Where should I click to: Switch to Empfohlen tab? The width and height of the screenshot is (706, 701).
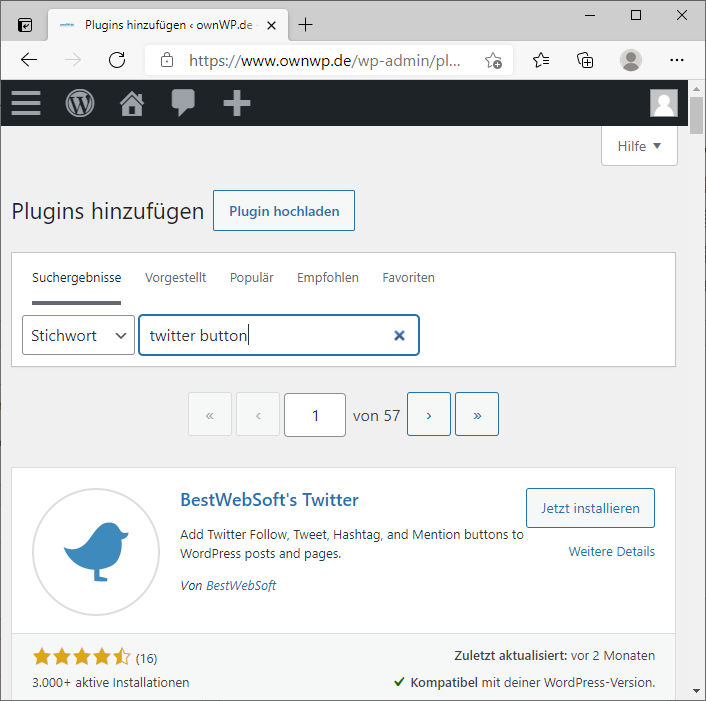328,277
